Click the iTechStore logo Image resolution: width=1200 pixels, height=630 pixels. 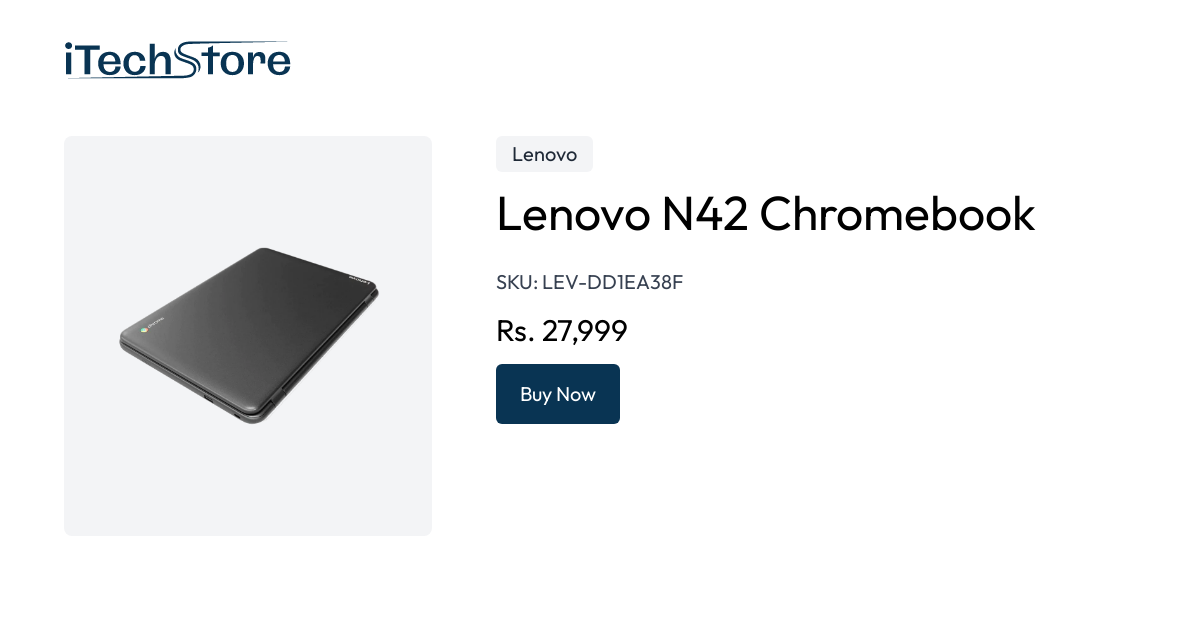(x=177, y=59)
